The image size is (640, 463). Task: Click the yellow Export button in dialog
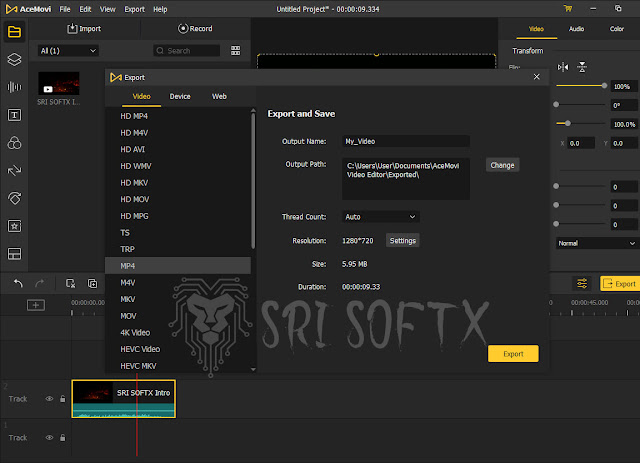pyautogui.click(x=513, y=354)
